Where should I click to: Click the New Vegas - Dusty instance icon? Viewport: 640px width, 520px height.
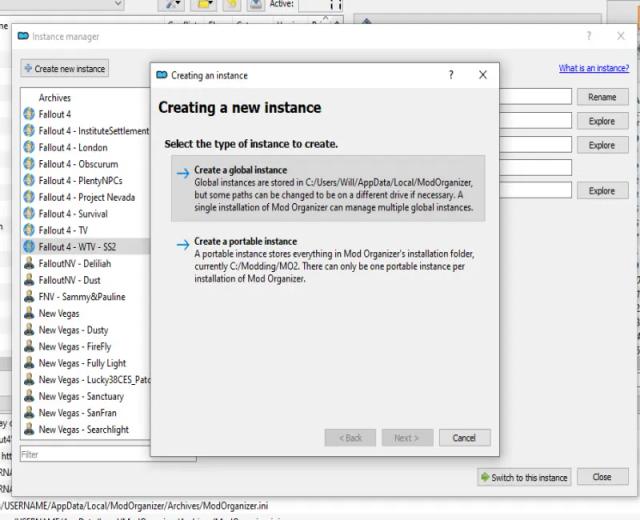click(29, 330)
